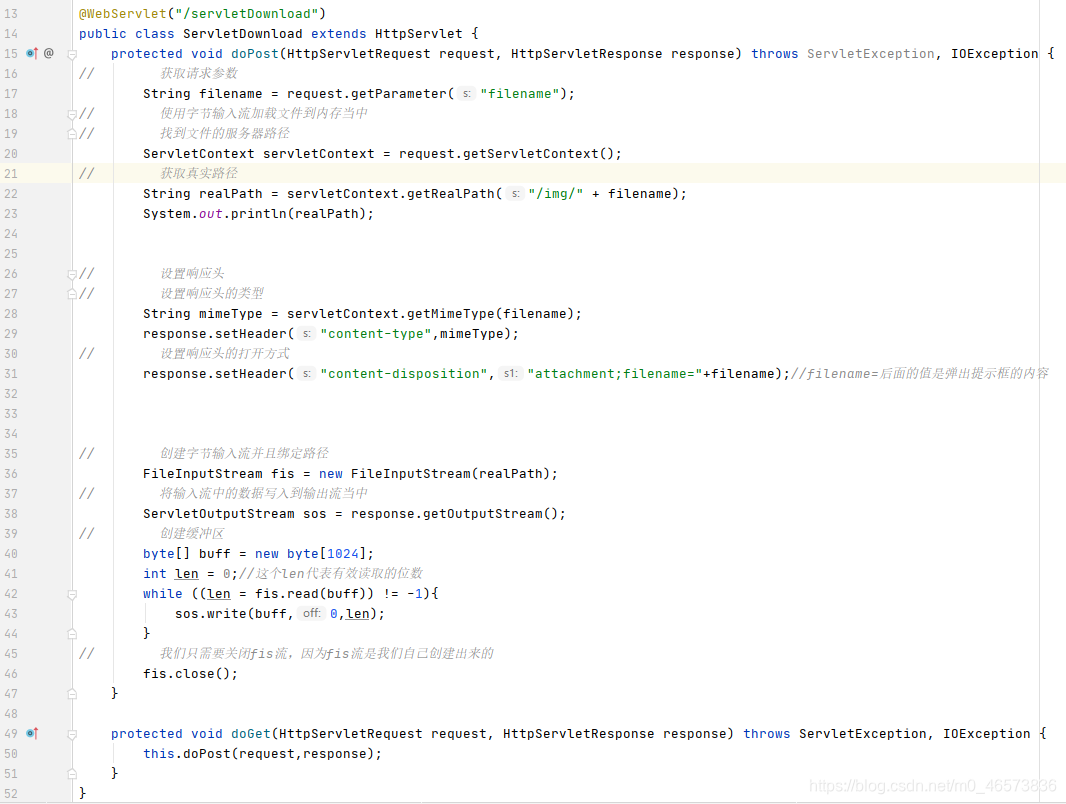Toggle fold marker at line 26 comment
This screenshot has height=804, width=1066.
coord(72,275)
